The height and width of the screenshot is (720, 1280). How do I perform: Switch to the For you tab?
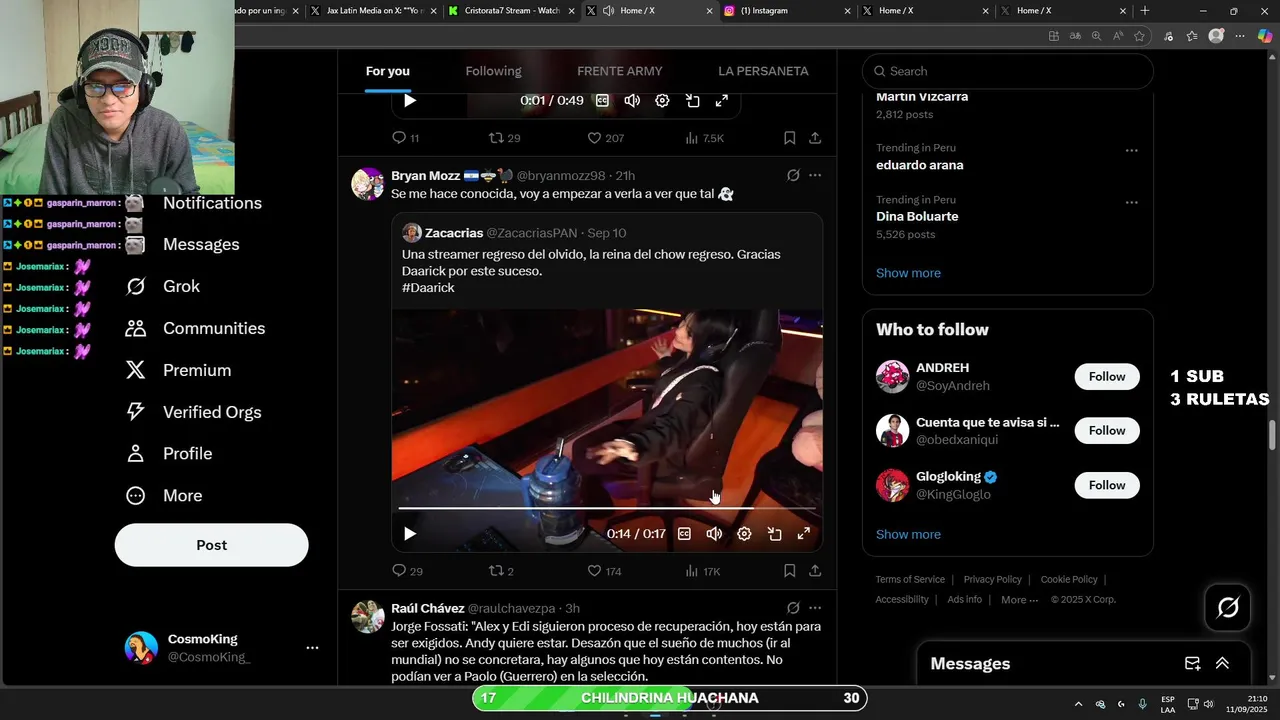(x=387, y=71)
